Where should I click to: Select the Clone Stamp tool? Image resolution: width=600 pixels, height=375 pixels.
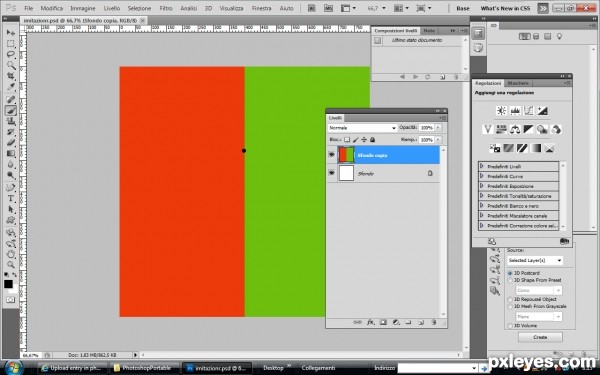11,121
